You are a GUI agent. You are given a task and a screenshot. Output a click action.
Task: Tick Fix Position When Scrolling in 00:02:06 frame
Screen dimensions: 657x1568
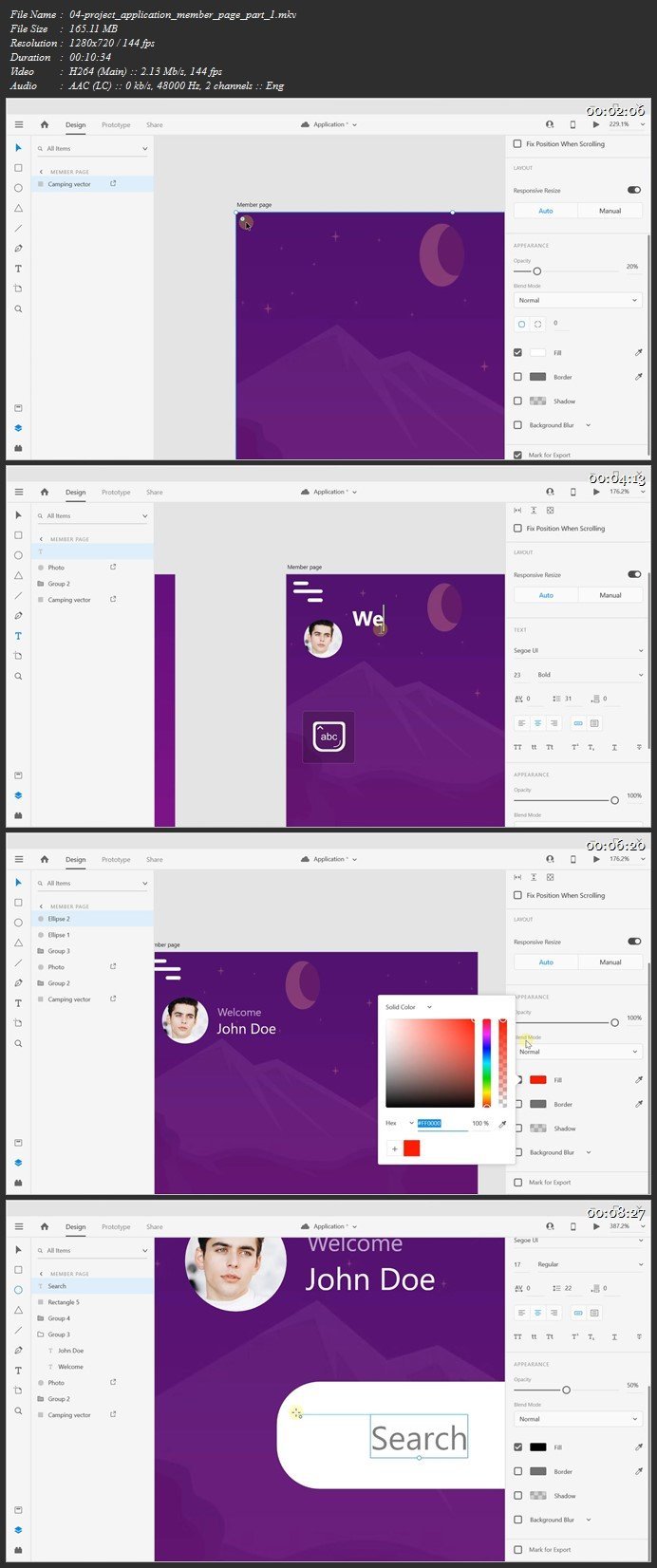pyautogui.click(x=517, y=144)
